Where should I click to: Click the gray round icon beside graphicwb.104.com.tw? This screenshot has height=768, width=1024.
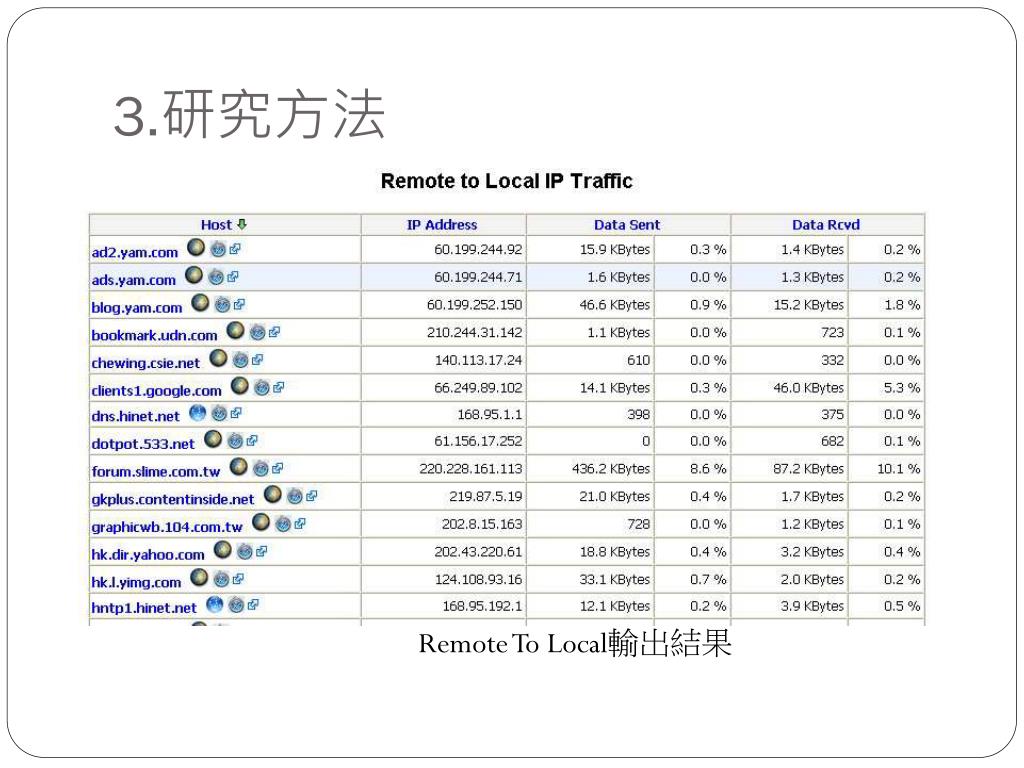283,524
